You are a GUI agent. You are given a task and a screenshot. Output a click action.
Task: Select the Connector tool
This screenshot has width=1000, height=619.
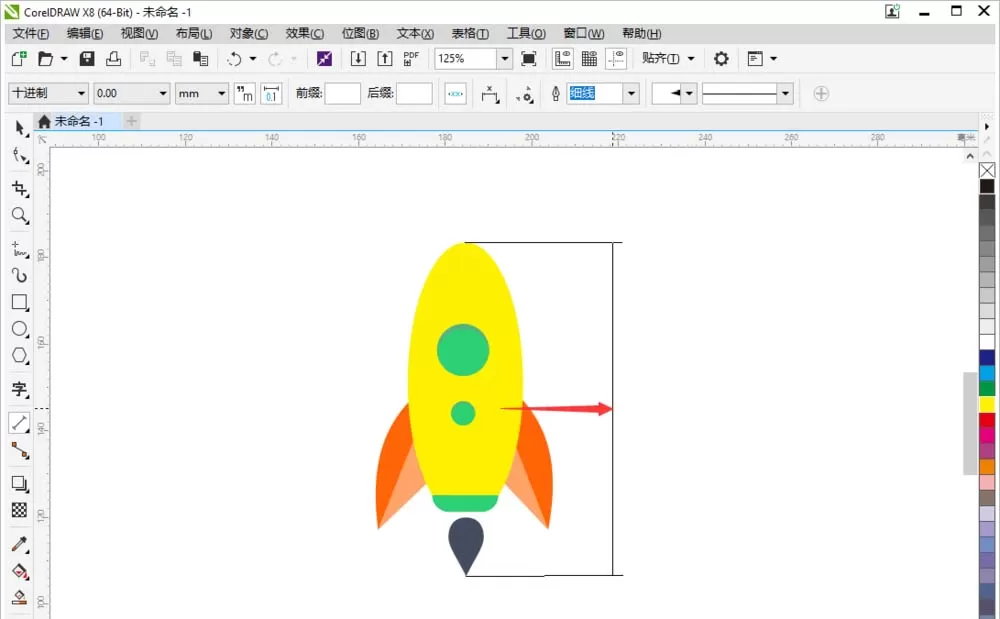point(20,450)
